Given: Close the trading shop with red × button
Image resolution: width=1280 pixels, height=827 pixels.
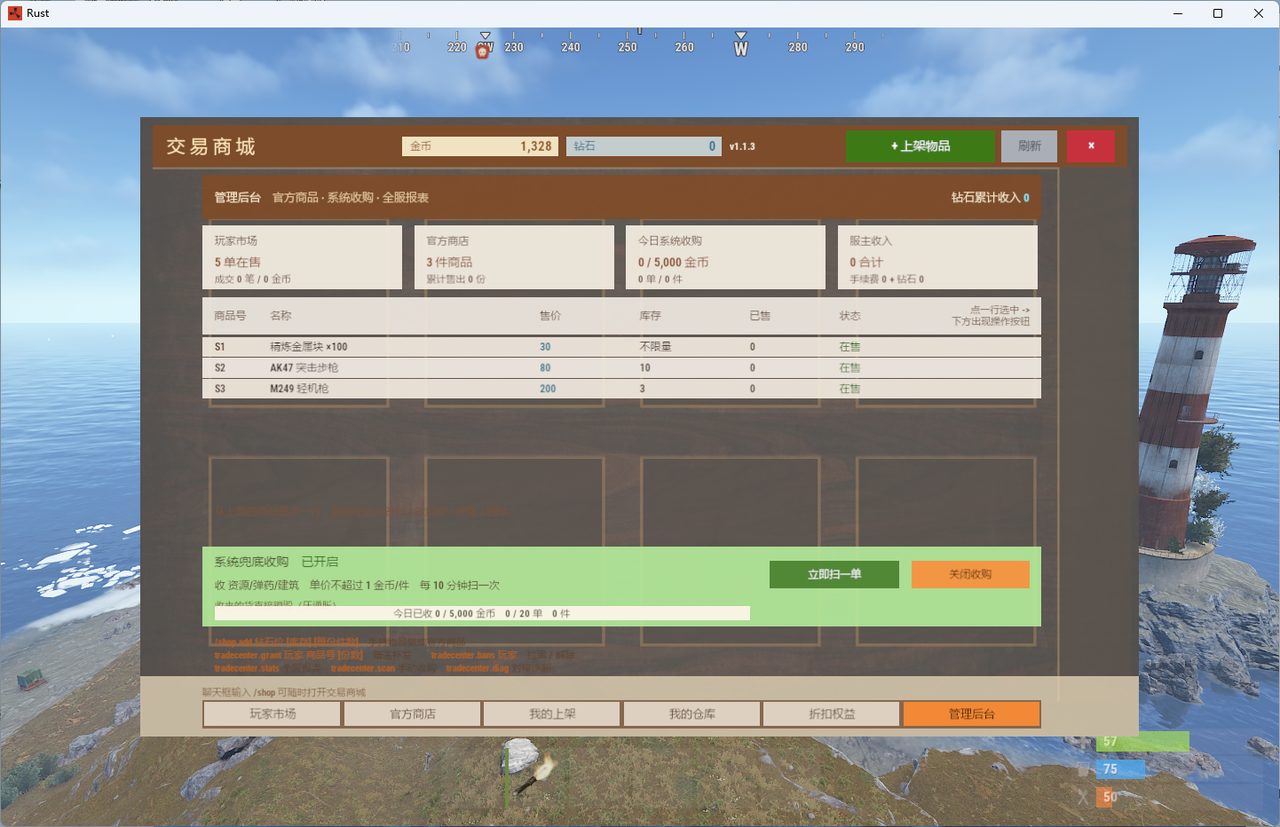Looking at the screenshot, I should [1091, 146].
